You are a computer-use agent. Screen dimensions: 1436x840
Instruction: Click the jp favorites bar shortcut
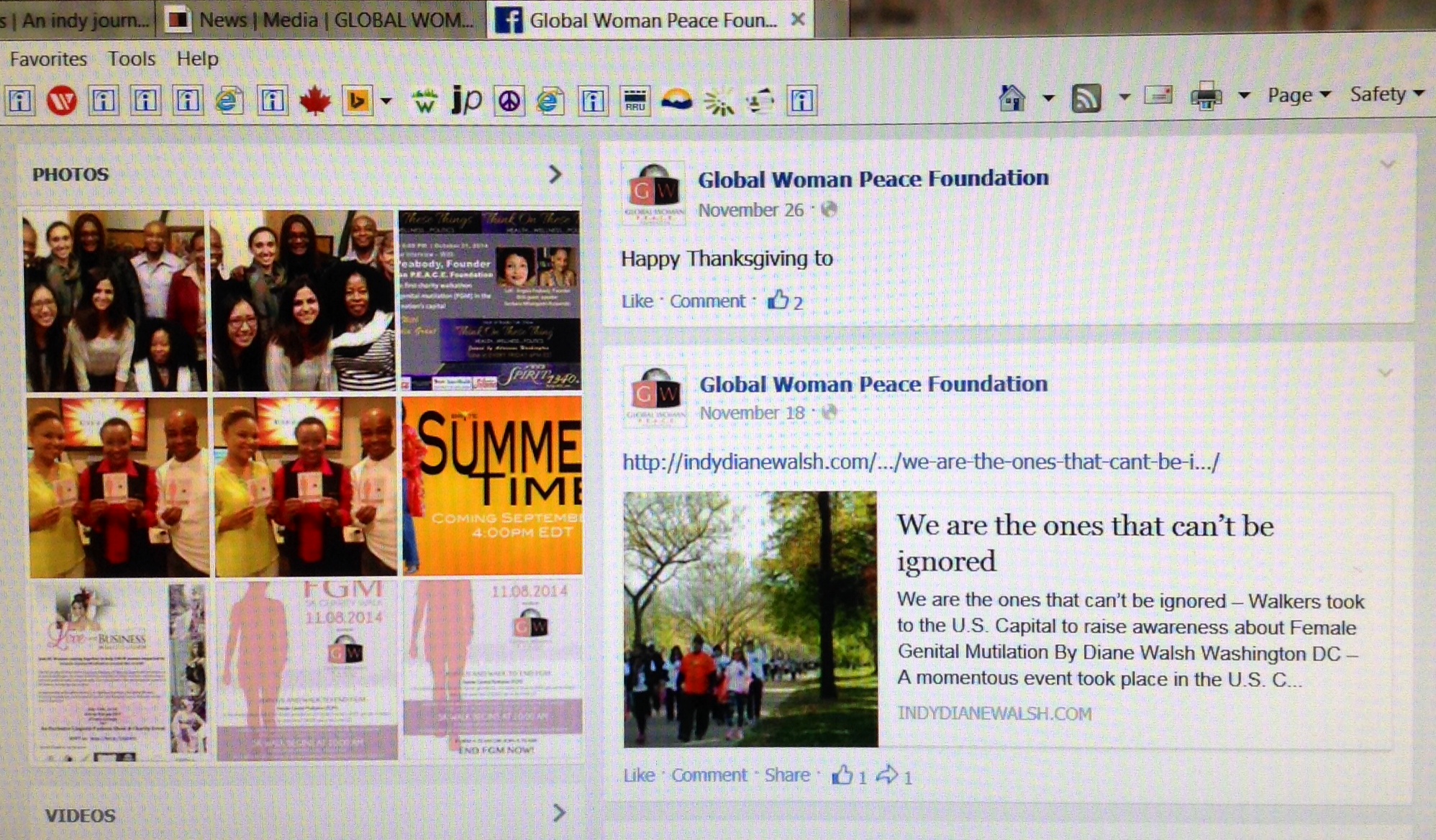[466, 101]
